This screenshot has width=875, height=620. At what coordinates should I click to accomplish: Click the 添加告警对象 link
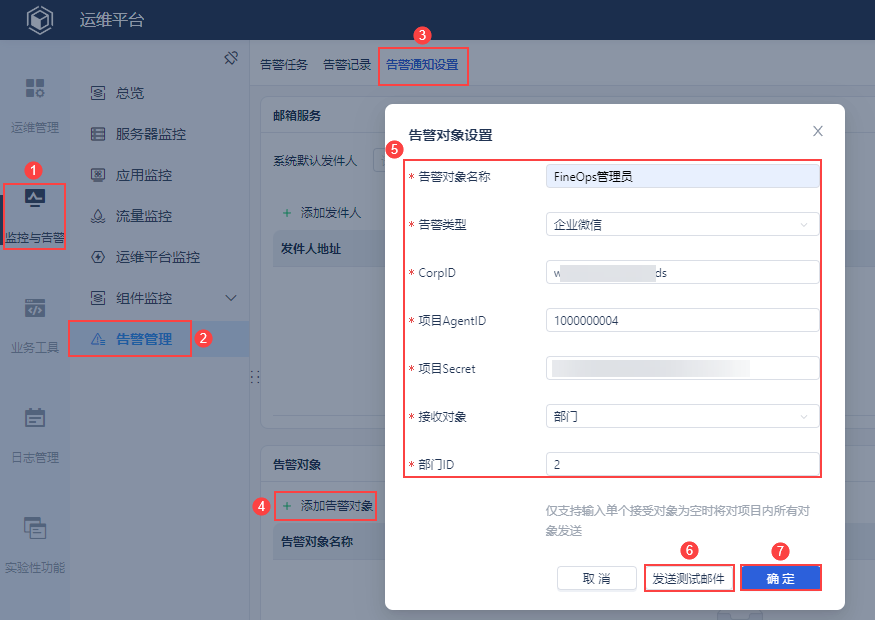point(336,506)
